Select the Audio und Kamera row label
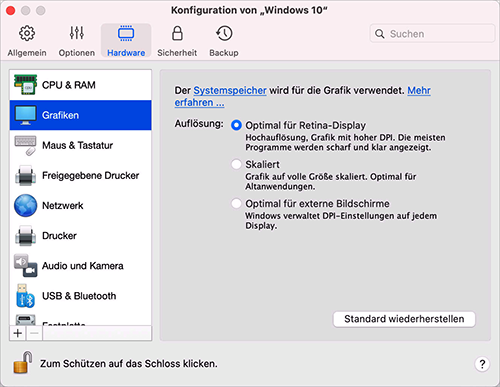 [x=83, y=266]
